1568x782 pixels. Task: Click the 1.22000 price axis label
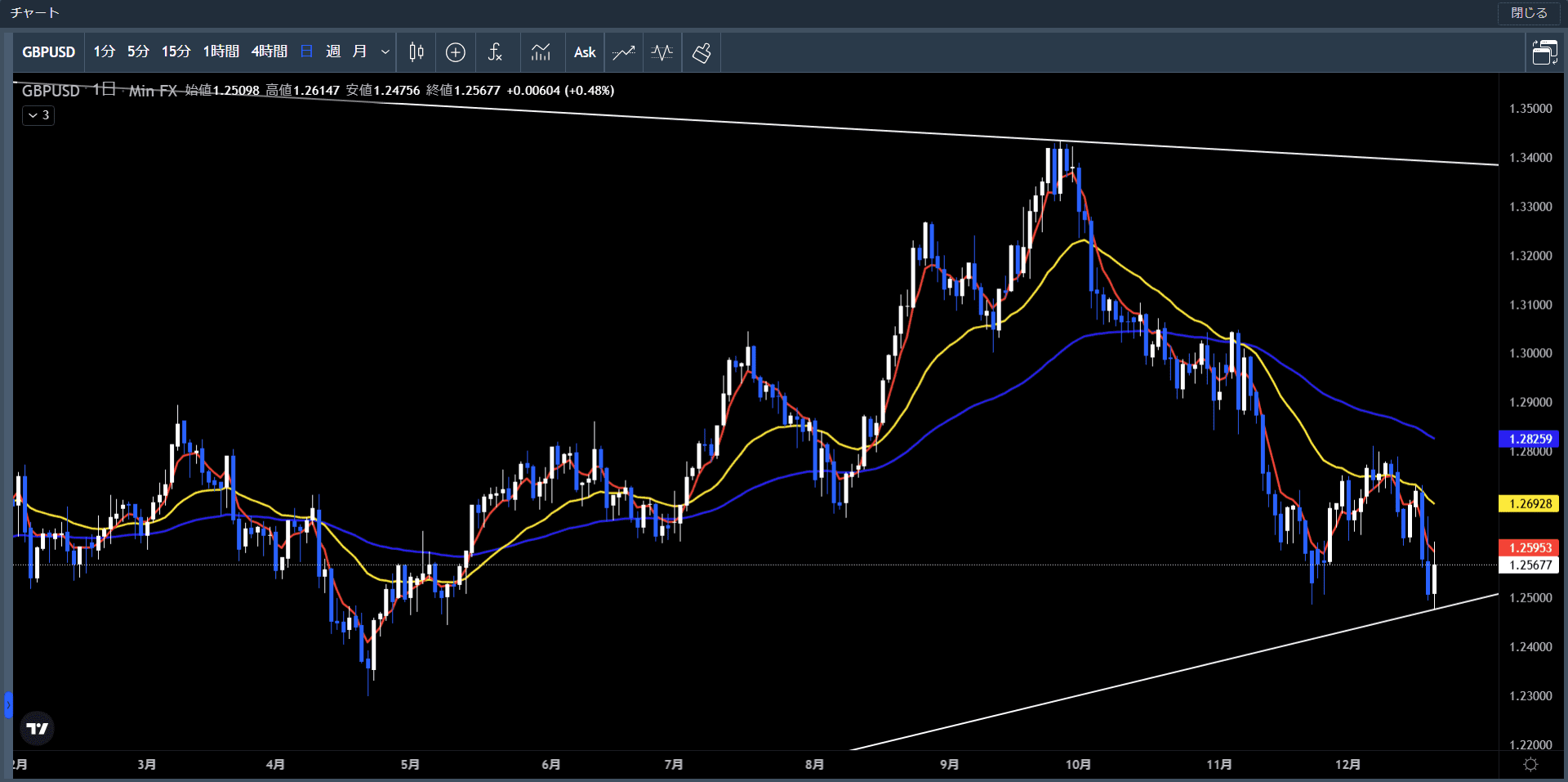(x=1530, y=744)
